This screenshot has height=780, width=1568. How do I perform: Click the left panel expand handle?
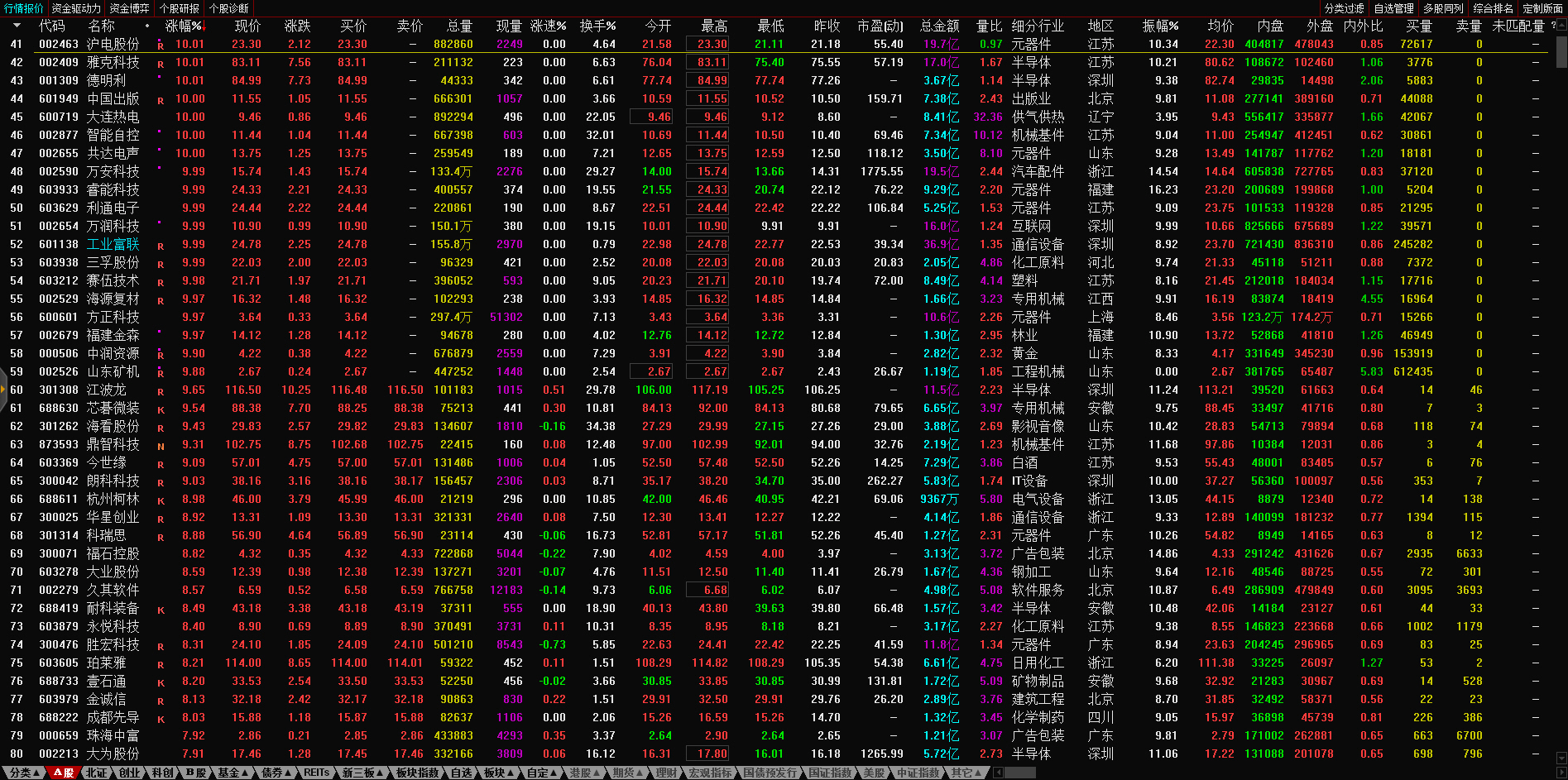pyautogui.click(x=3, y=389)
